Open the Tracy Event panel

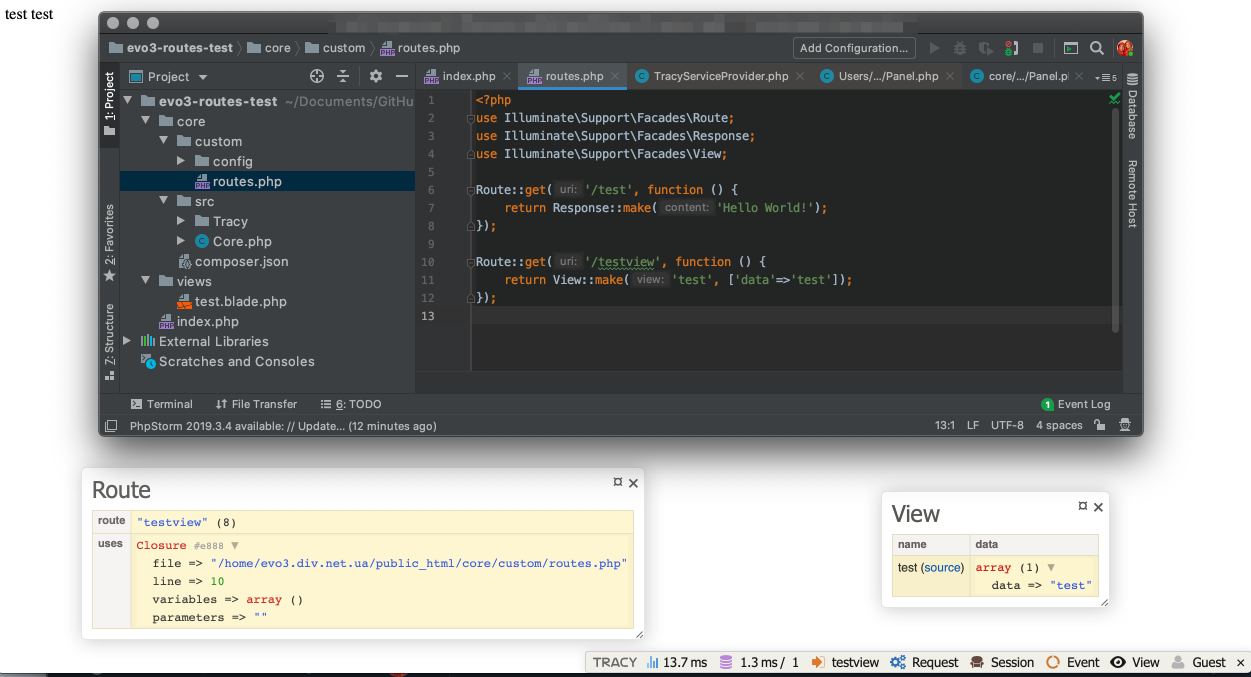pos(1073,662)
